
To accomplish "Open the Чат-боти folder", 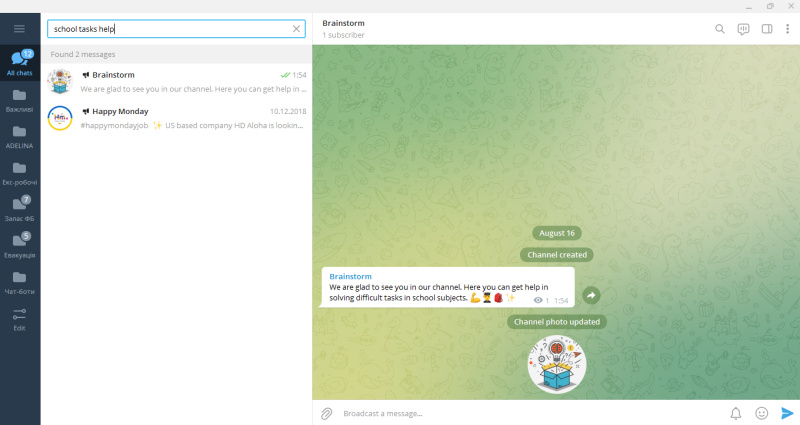I will 20,282.
